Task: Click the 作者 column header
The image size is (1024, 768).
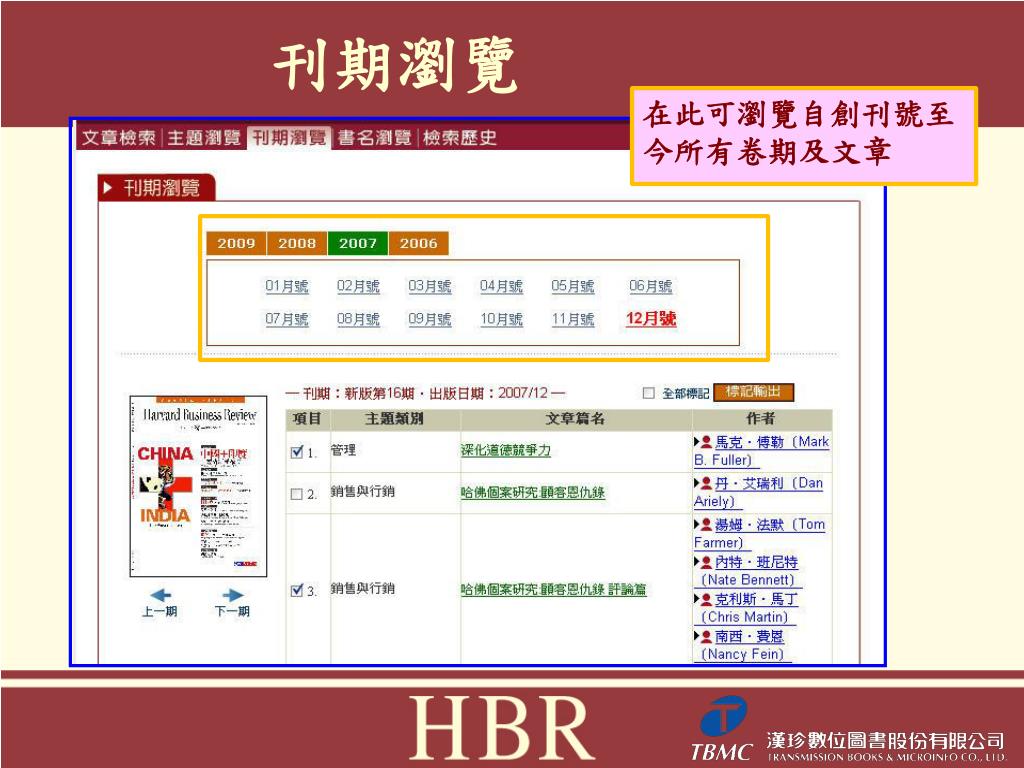Action: point(761,419)
